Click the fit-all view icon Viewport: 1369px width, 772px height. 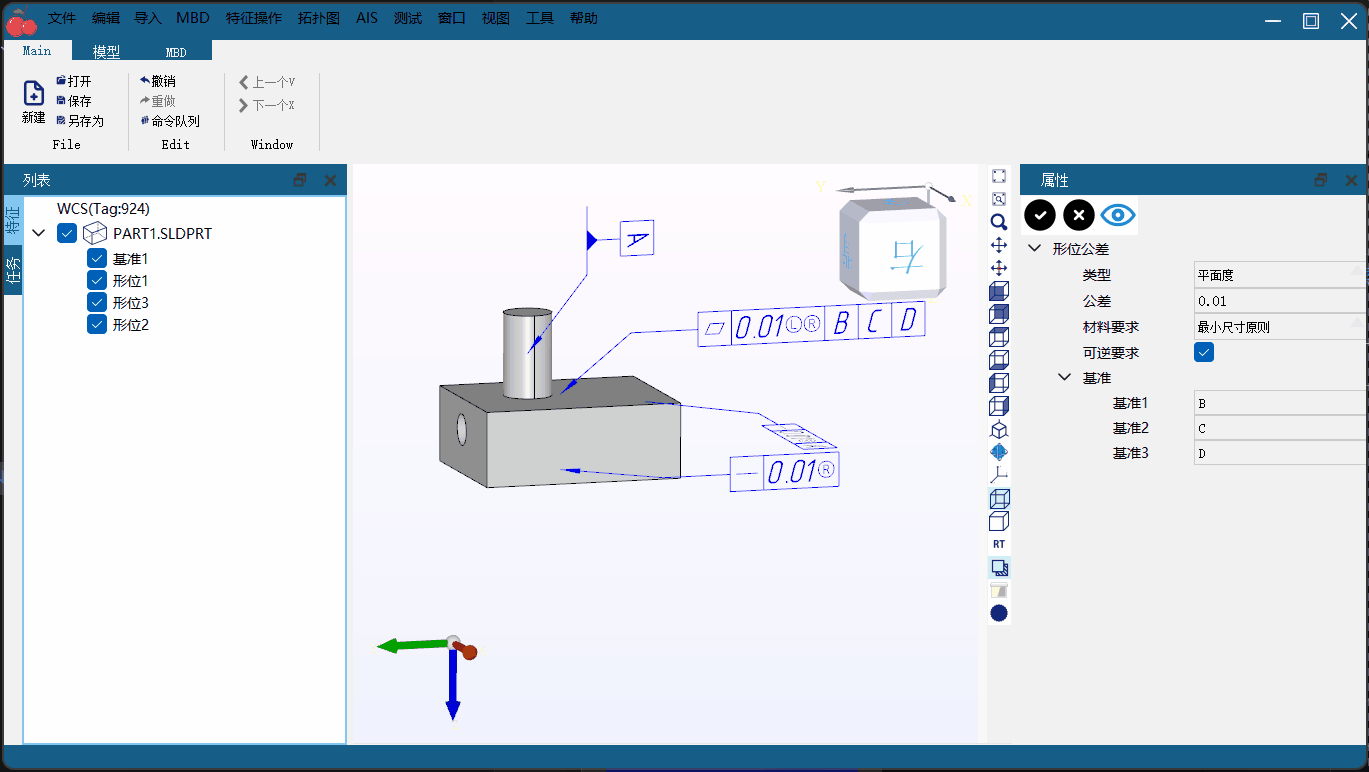(x=999, y=176)
